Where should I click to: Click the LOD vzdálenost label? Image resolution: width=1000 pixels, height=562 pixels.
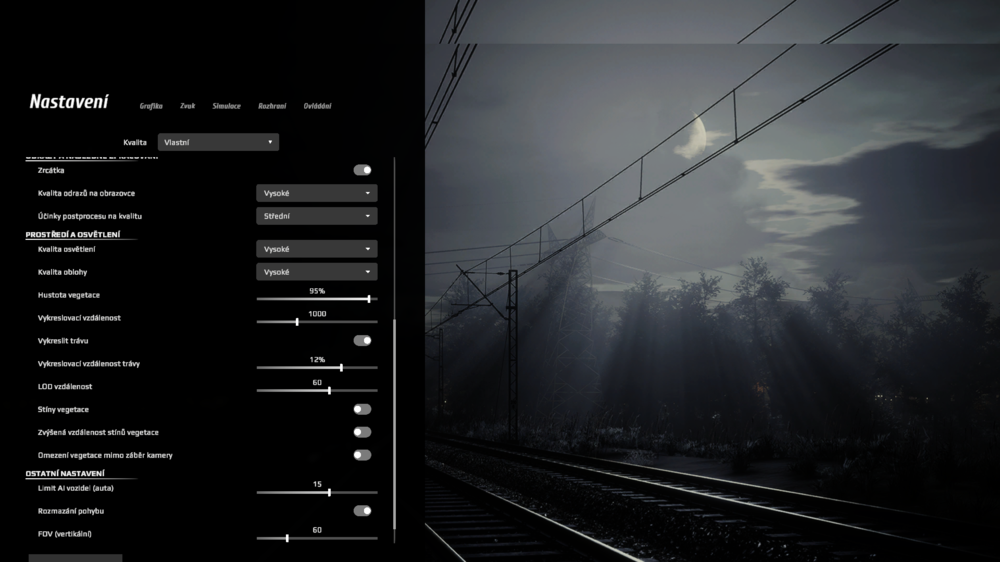point(65,387)
